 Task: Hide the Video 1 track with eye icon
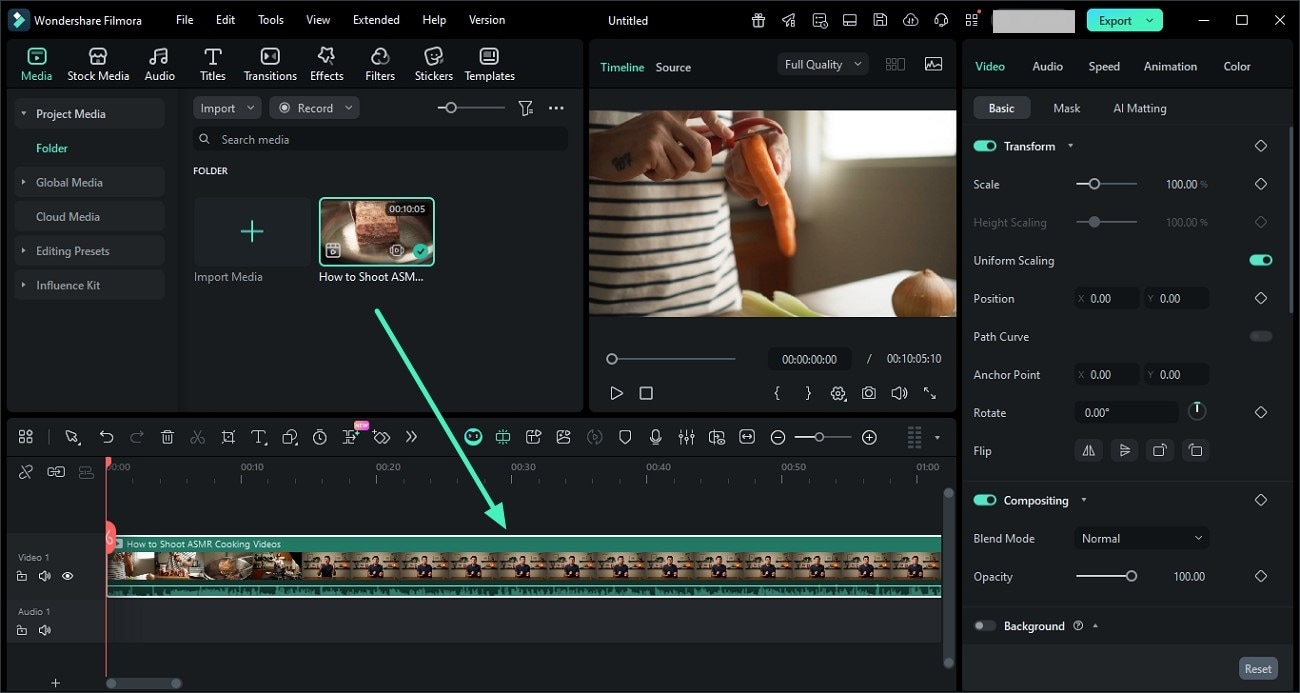click(x=67, y=576)
